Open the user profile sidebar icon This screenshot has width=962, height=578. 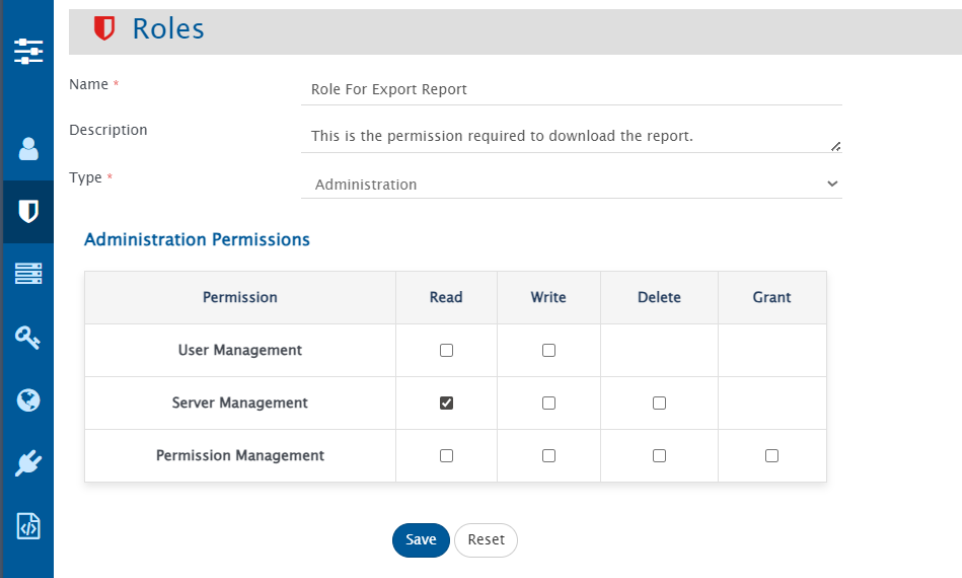pos(28,148)
